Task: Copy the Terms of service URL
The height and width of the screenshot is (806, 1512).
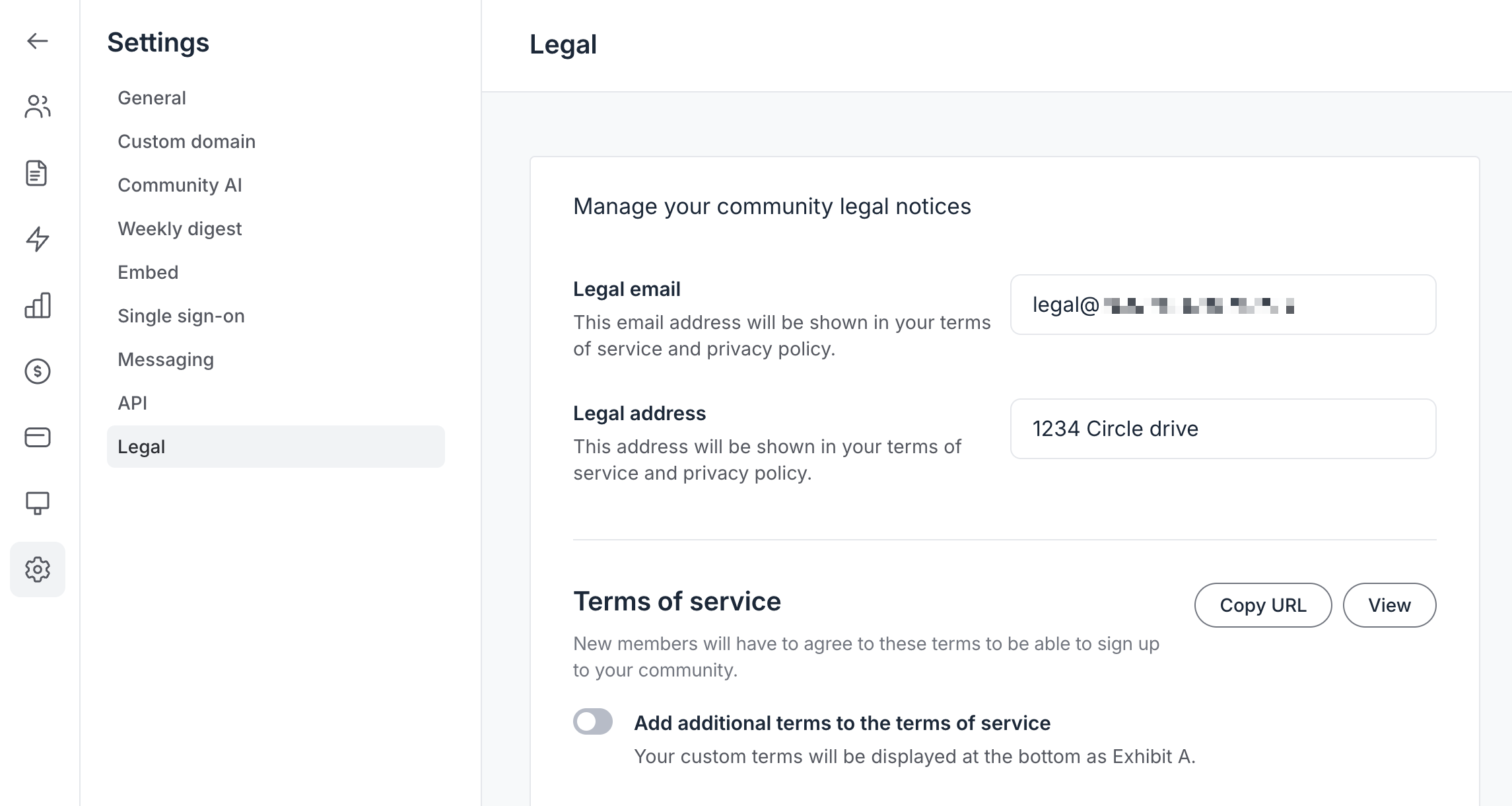Action: point(1262,604)
